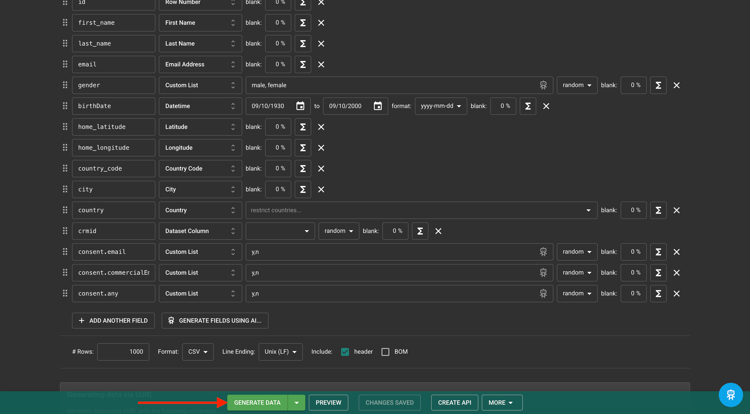Open the CSV format dropdown
This screenshot has width=750, height=414.
coord(198,352)
